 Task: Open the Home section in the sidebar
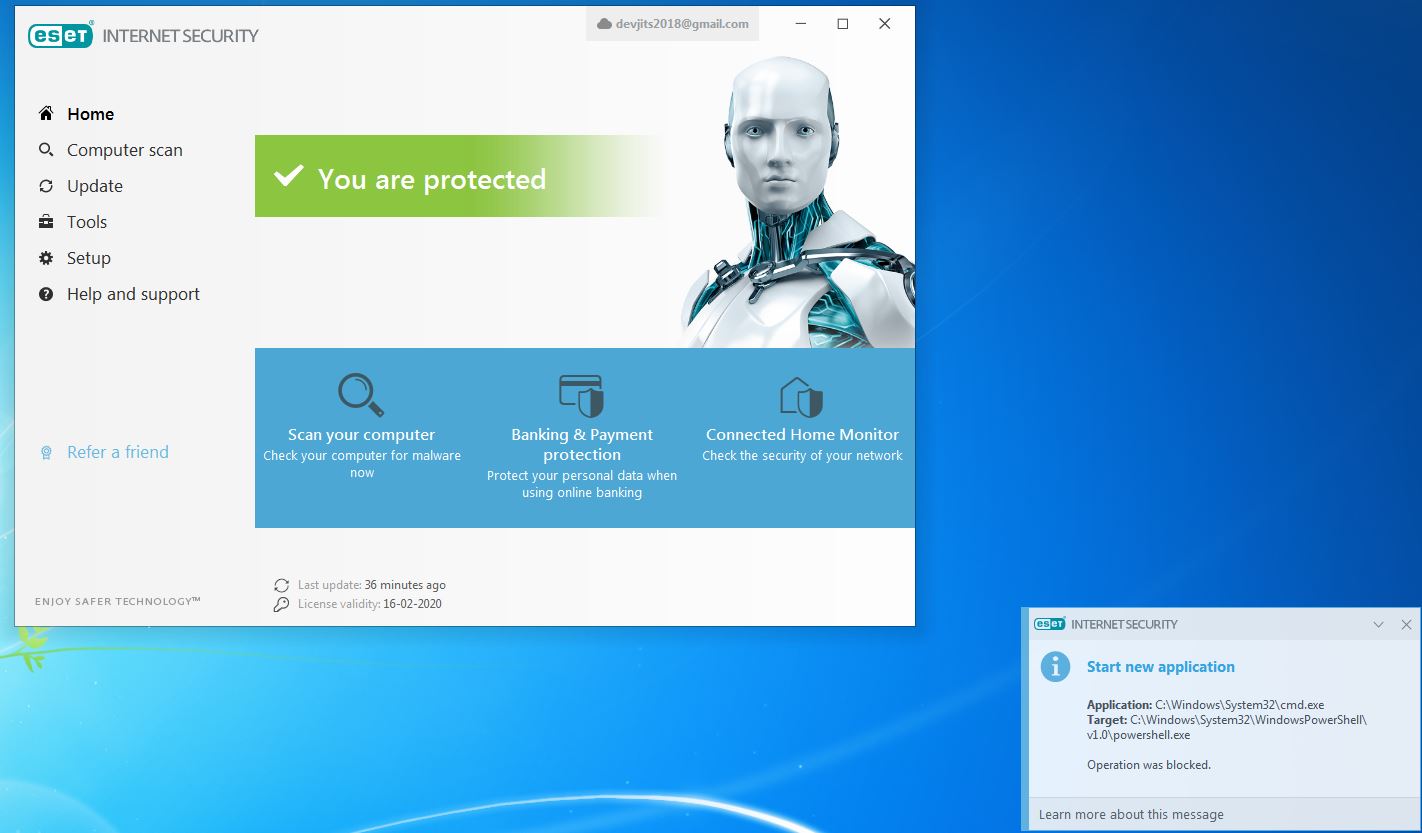click(90, 114)
